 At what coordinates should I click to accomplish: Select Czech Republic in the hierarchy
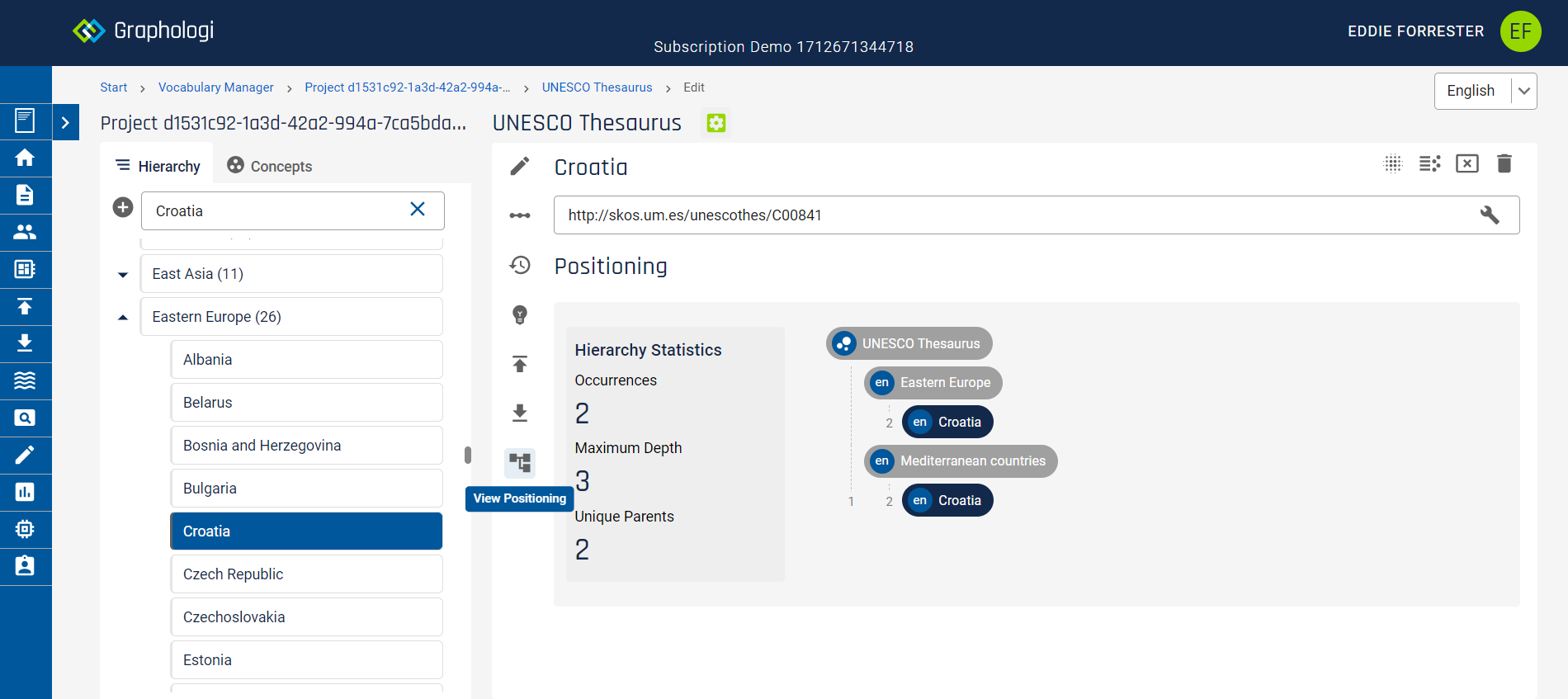point(306,574)
